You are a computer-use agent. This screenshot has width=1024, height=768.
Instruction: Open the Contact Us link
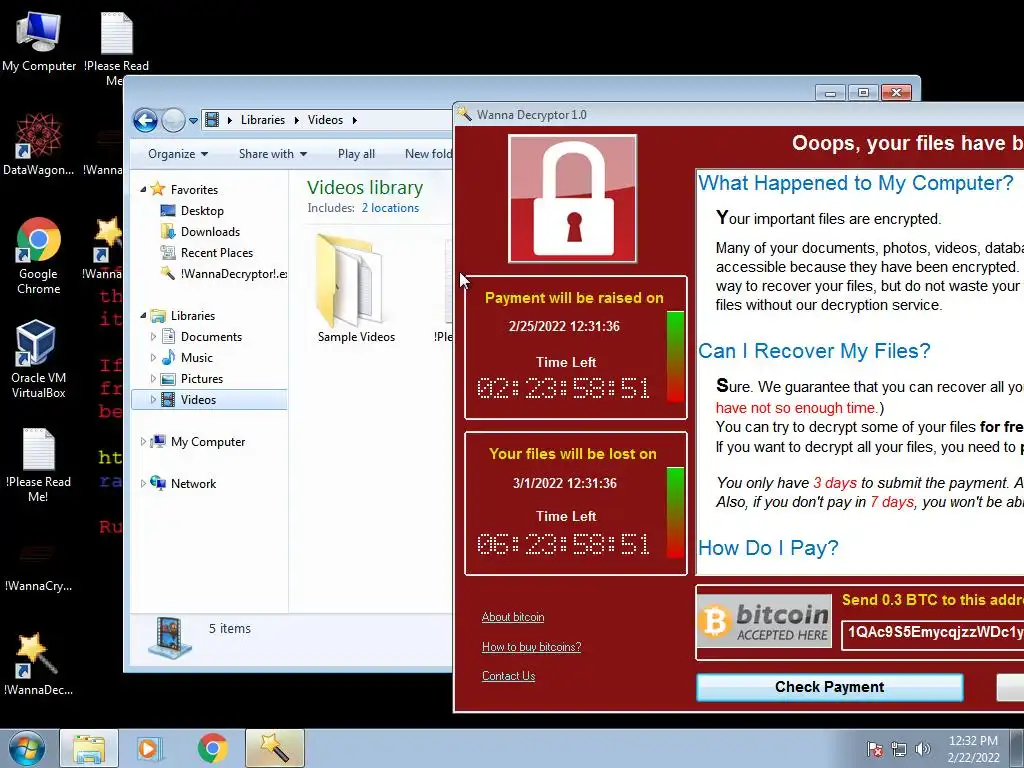pyautogui.click(x=508, y=677)
